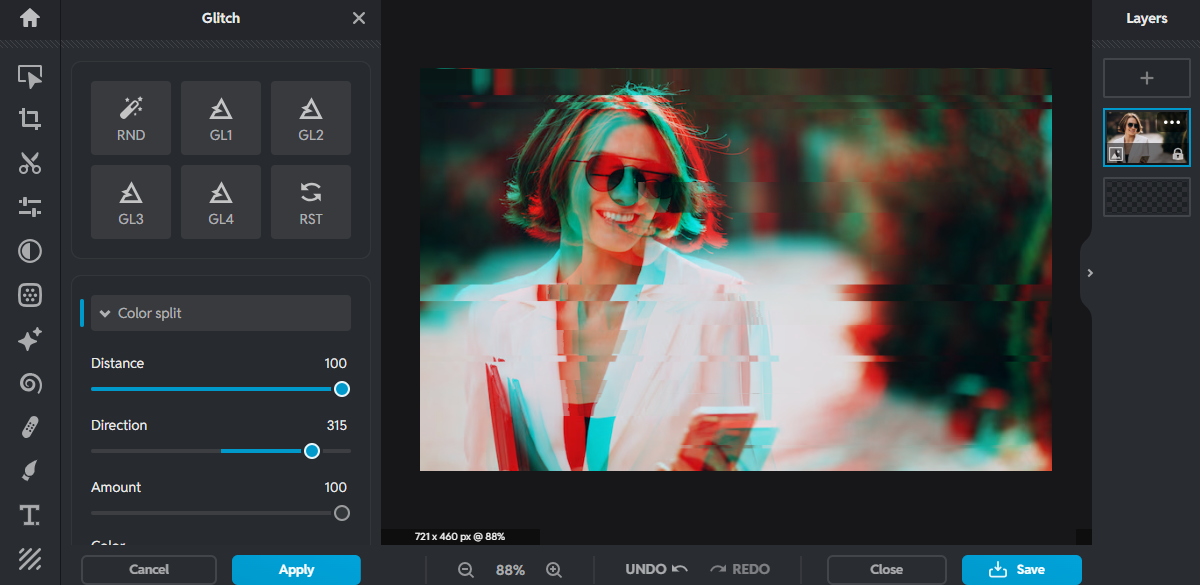This screenshot has width=1200, height=585.
Task: Select the Text tool
Action: [x=30, y=516]
